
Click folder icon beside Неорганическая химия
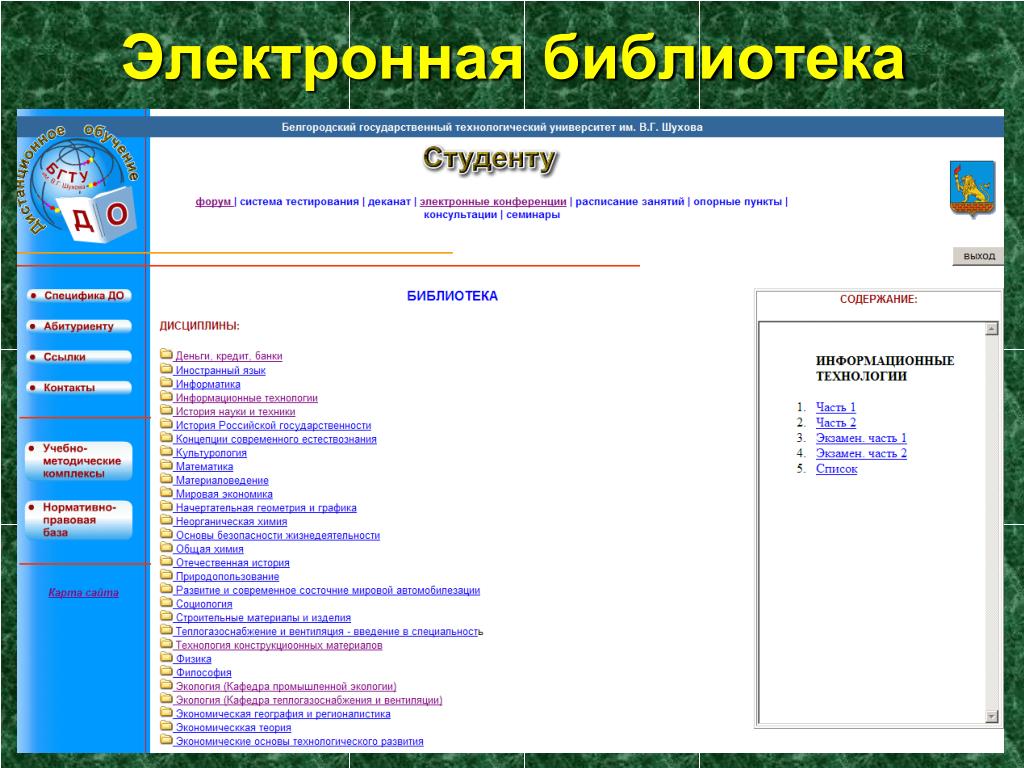[x=167, y=520]
